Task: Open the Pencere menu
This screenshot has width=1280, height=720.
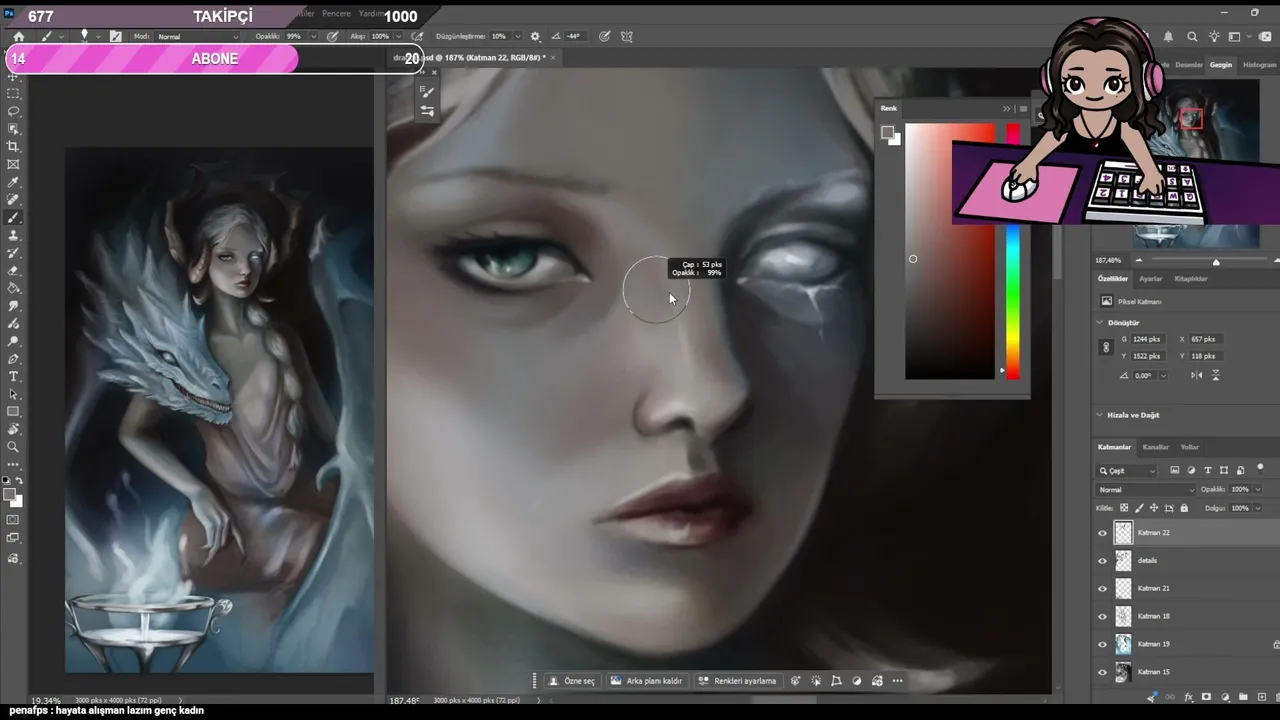Action: point(336,14)
